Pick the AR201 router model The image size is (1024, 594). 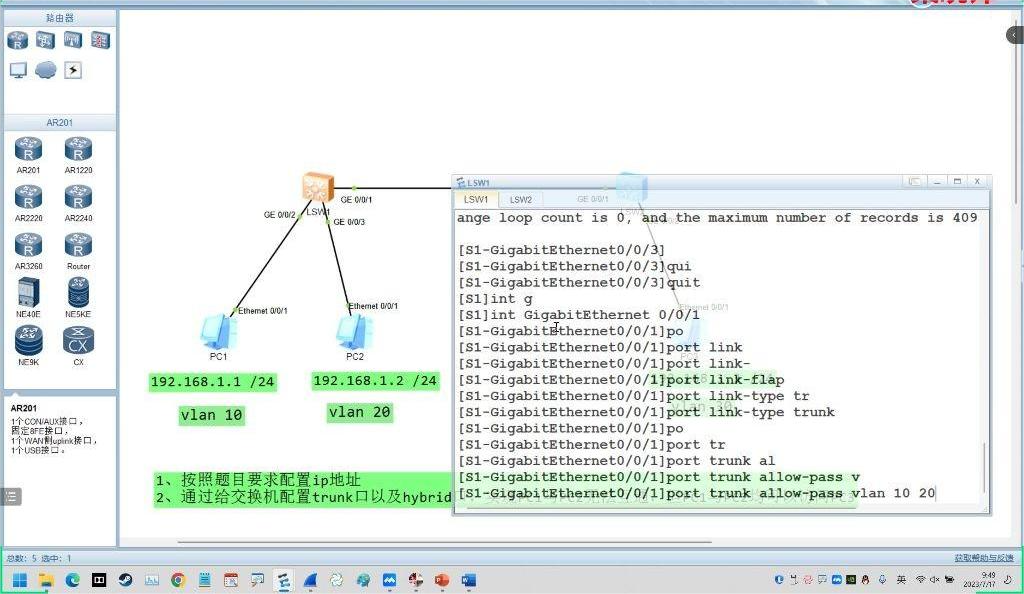pos(28,155)
